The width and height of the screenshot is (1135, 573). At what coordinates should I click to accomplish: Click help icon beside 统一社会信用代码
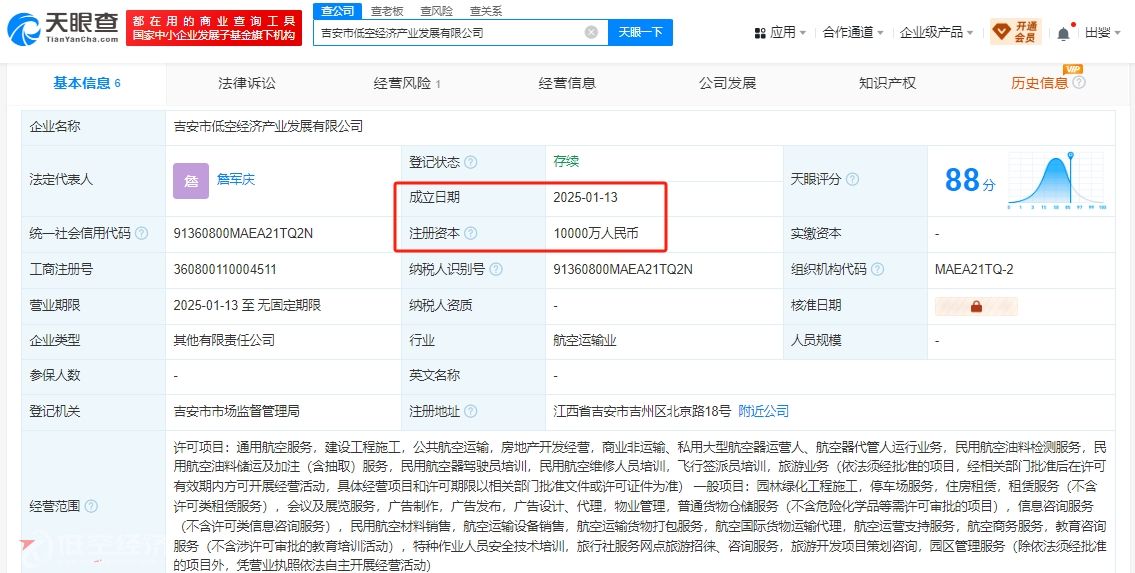(141, 234)
